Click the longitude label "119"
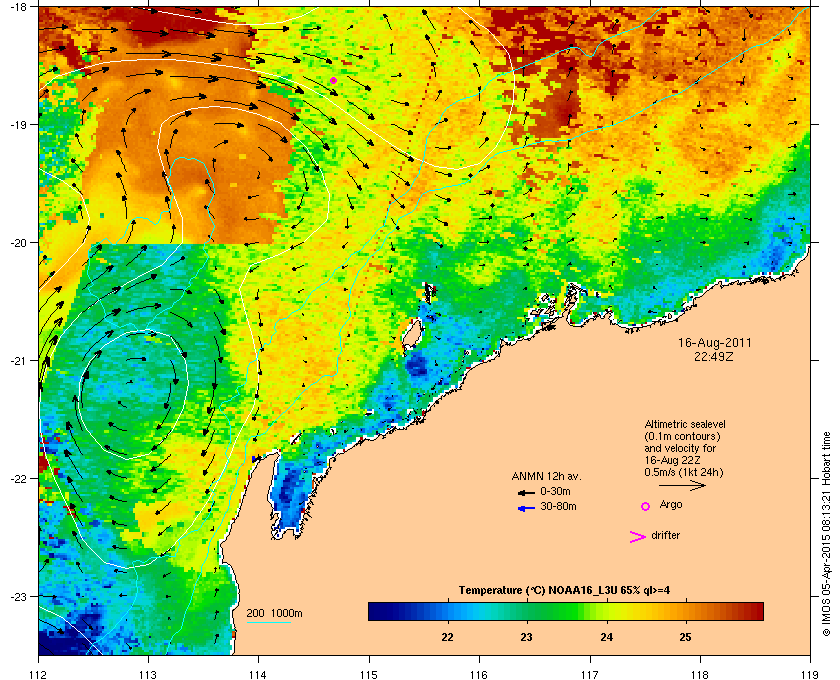 [x=810, y=674]
